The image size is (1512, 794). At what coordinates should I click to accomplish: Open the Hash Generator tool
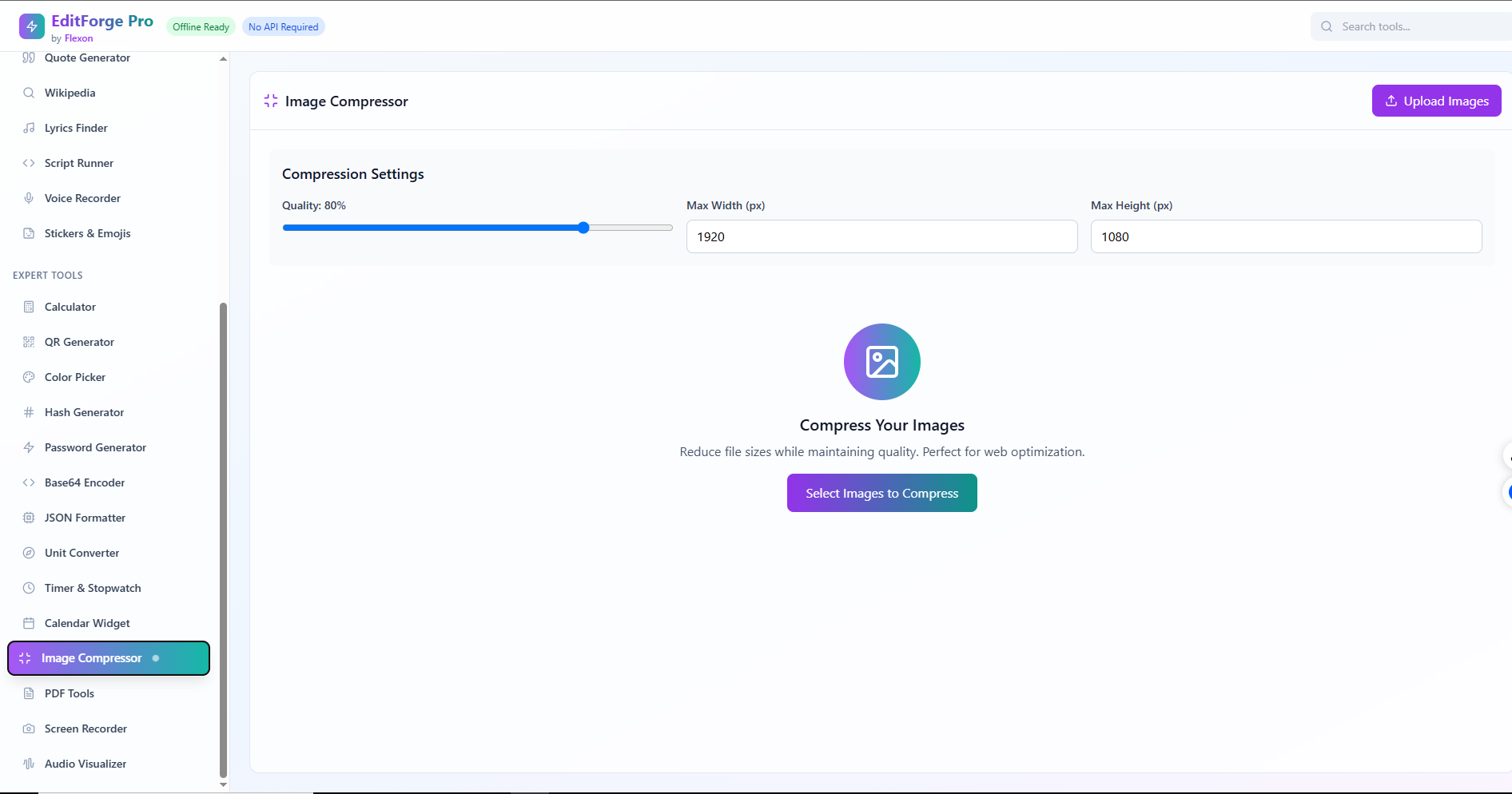click(109, 412)
